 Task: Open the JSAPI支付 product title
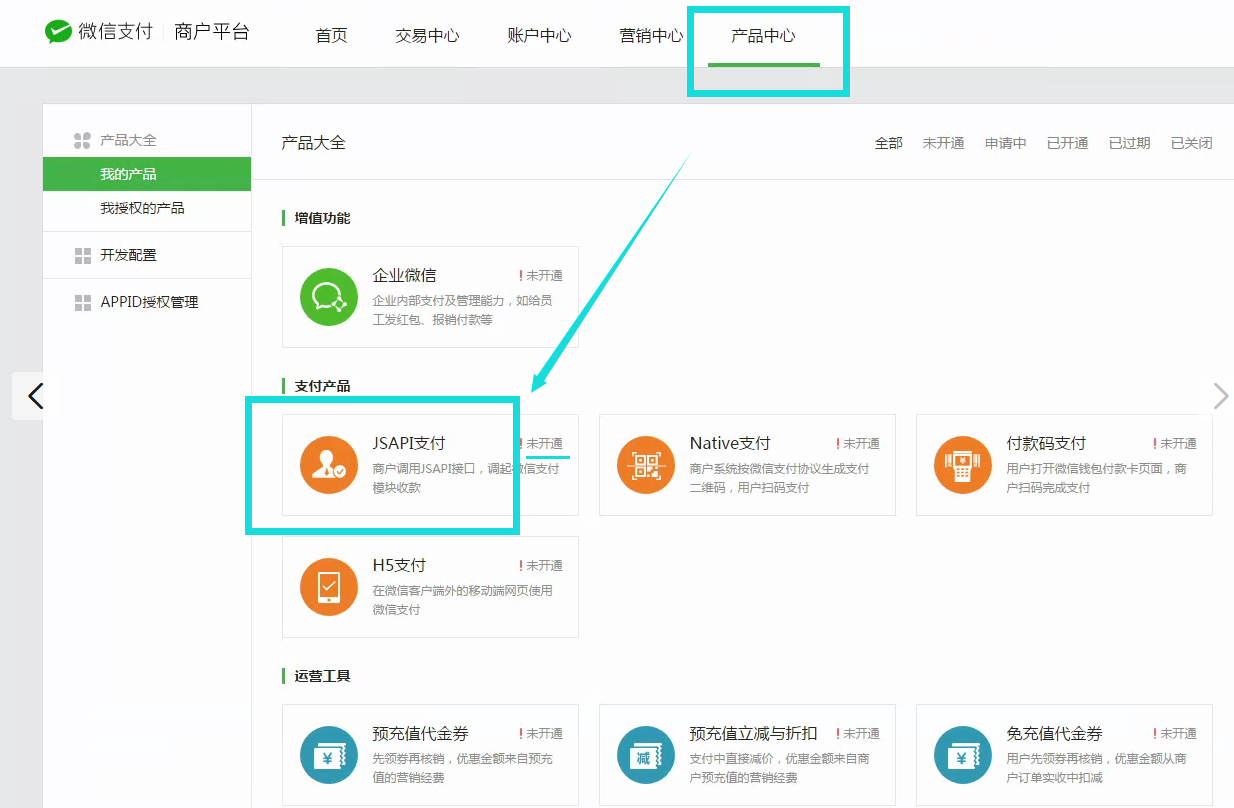(x=409, y=443)
